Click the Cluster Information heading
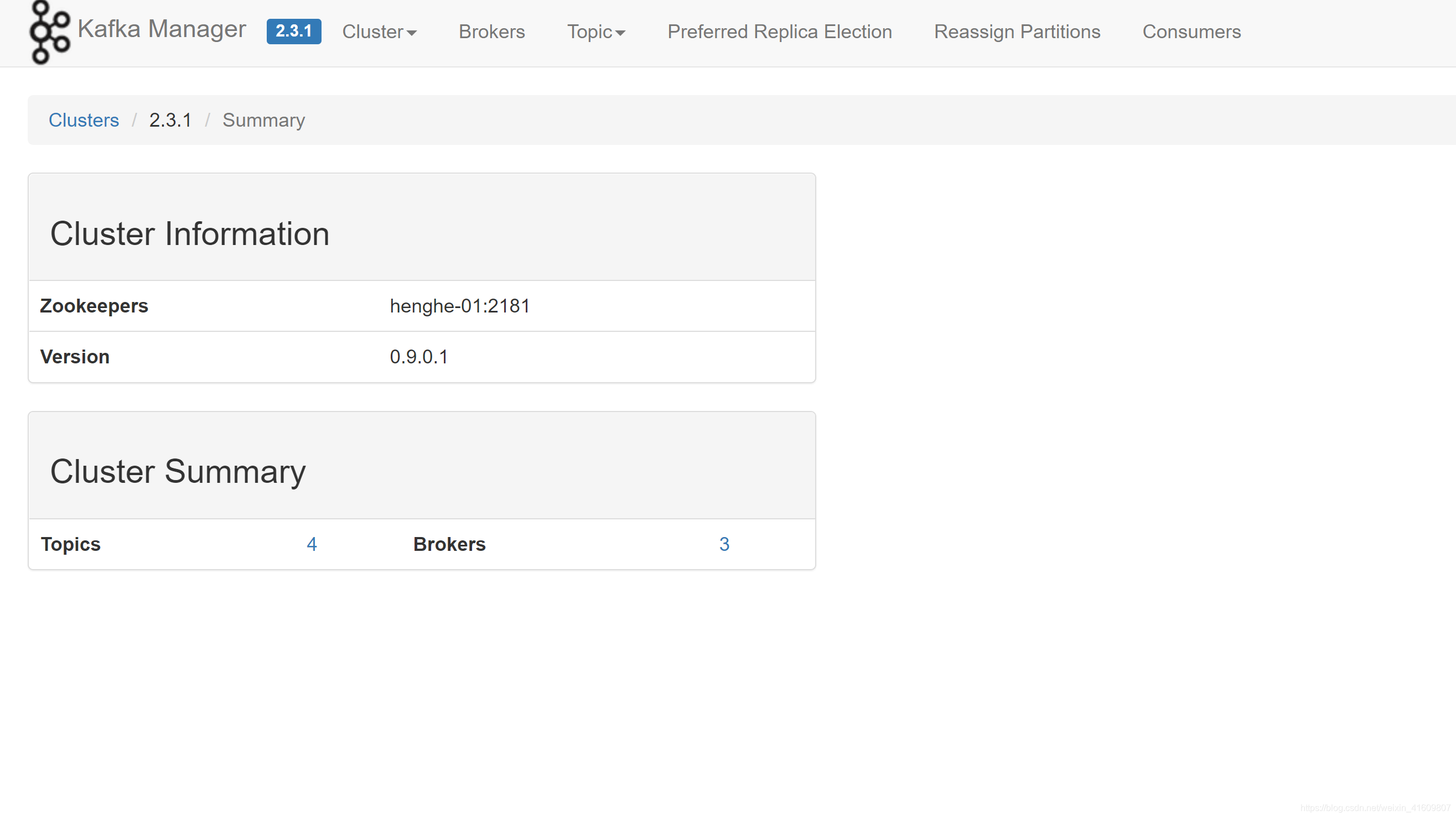This screenshot has width=1456, height=818. point(189,233)
